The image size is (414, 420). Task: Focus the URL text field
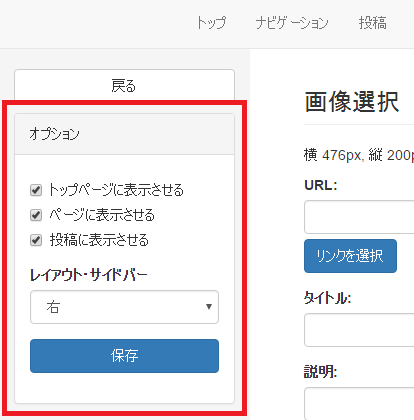[x=359, y=217]
